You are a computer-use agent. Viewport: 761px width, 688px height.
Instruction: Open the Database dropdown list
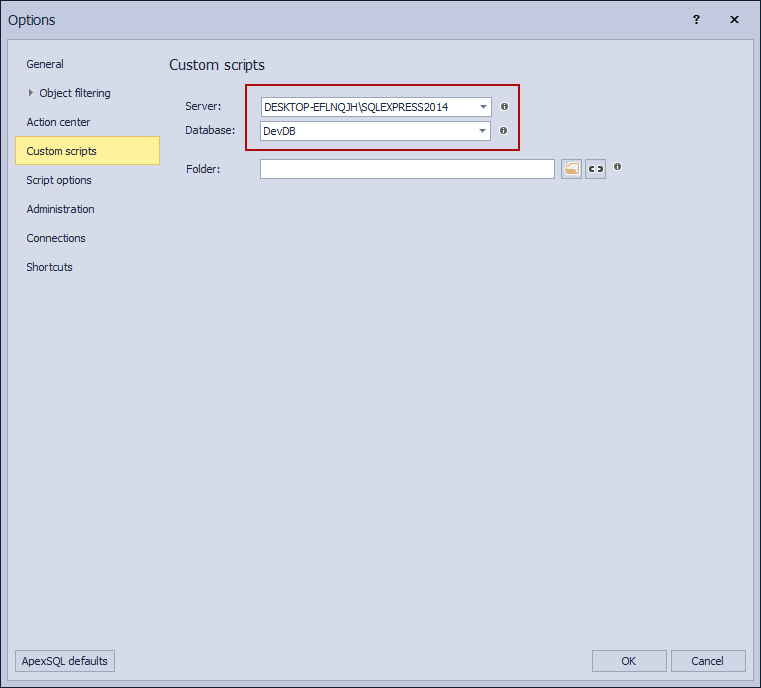coord(483,131)
